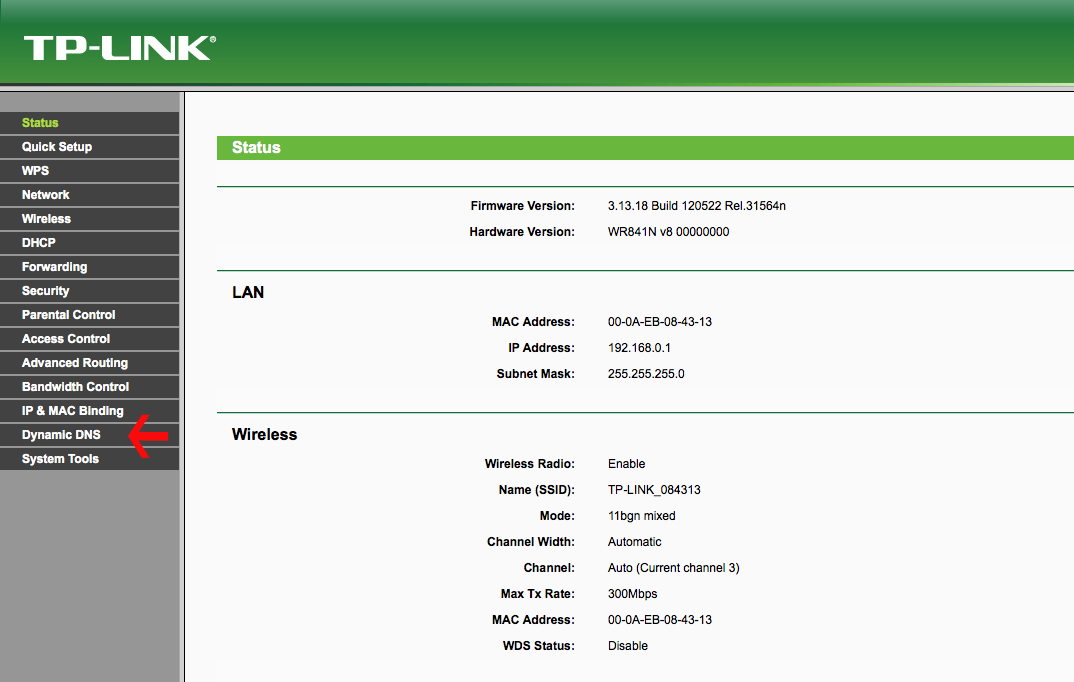
Task: Click Dynamic DNS in the sidebar
Action: pyautogui.click(x=62, y=435)
